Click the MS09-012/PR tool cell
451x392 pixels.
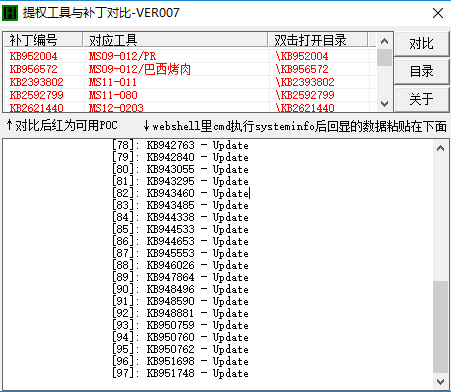122,56
